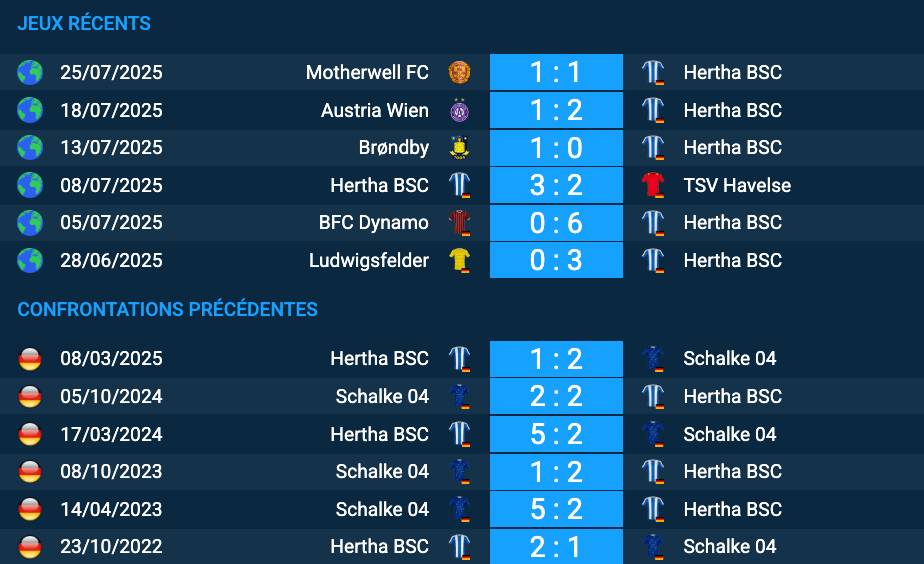Click the Austria Wien purple crest
The width and height of the screenshot is (924, 564).
[x=459, y=110]
